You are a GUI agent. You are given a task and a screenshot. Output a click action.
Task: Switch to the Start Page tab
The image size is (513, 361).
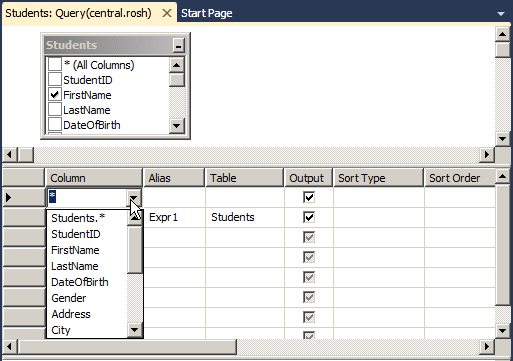pos(207,13)
